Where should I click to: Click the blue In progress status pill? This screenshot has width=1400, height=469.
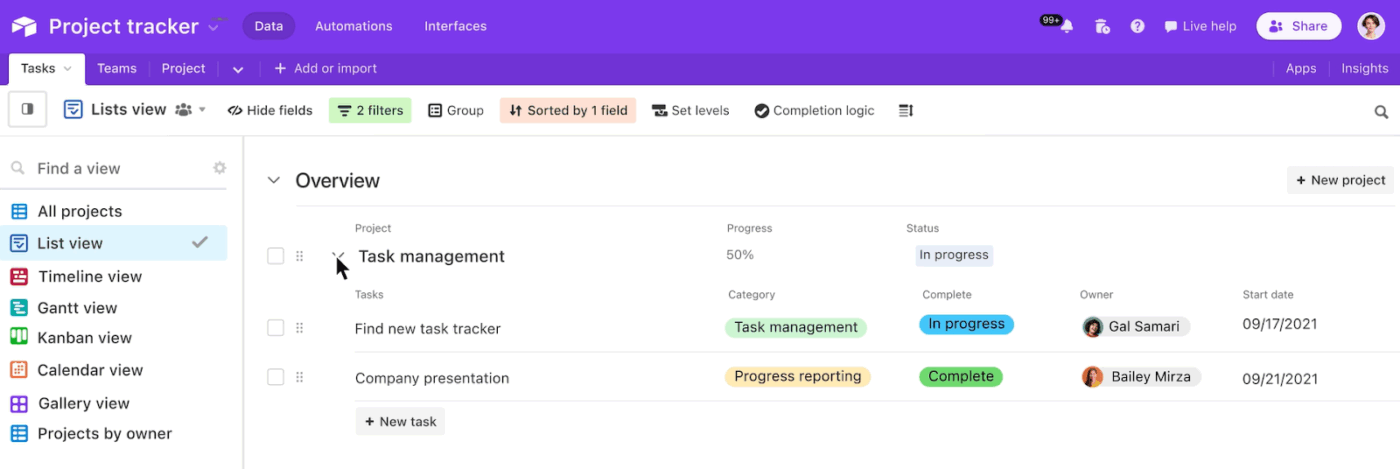[966, 324]
